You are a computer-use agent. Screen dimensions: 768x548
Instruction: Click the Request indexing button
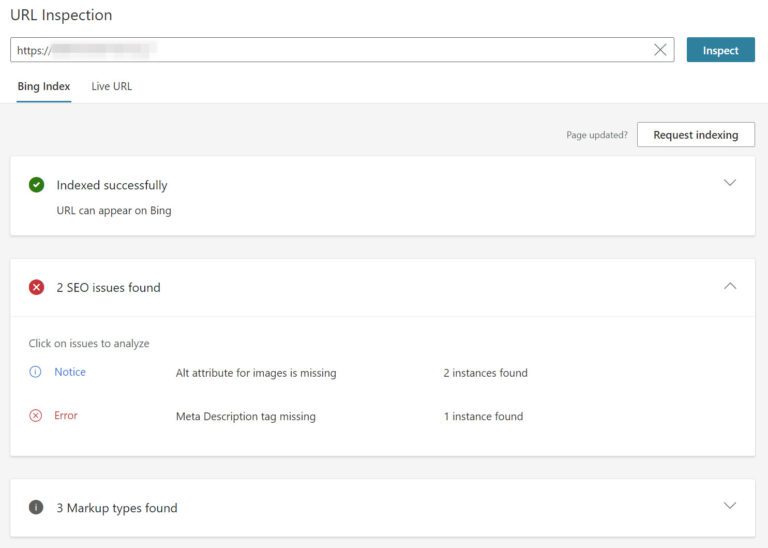pyautogui.click(x=695, y=135)
